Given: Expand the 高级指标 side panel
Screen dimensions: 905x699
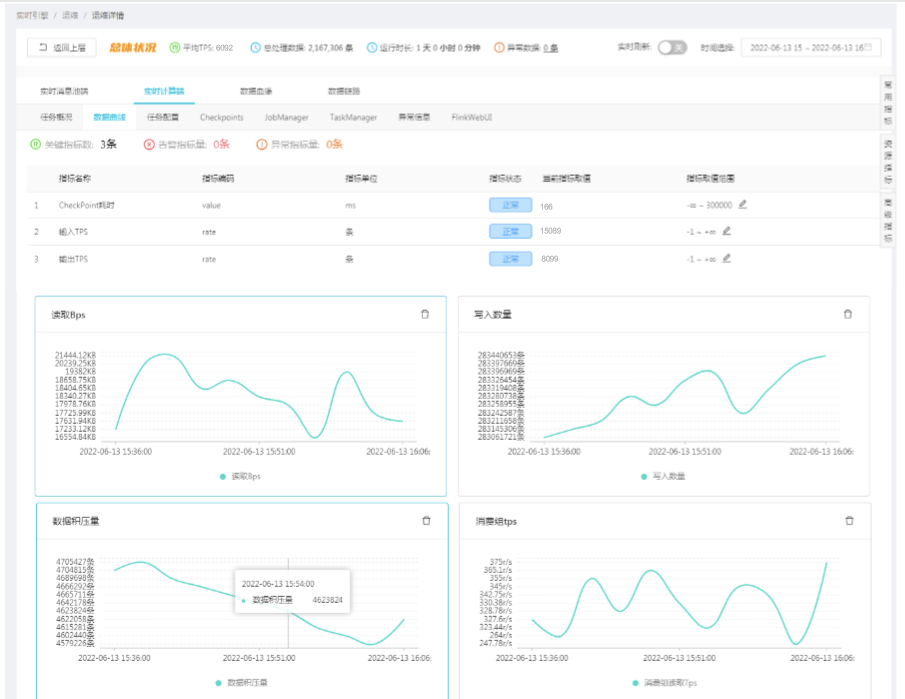Looking at the screenshot, I should pos(888,220).
